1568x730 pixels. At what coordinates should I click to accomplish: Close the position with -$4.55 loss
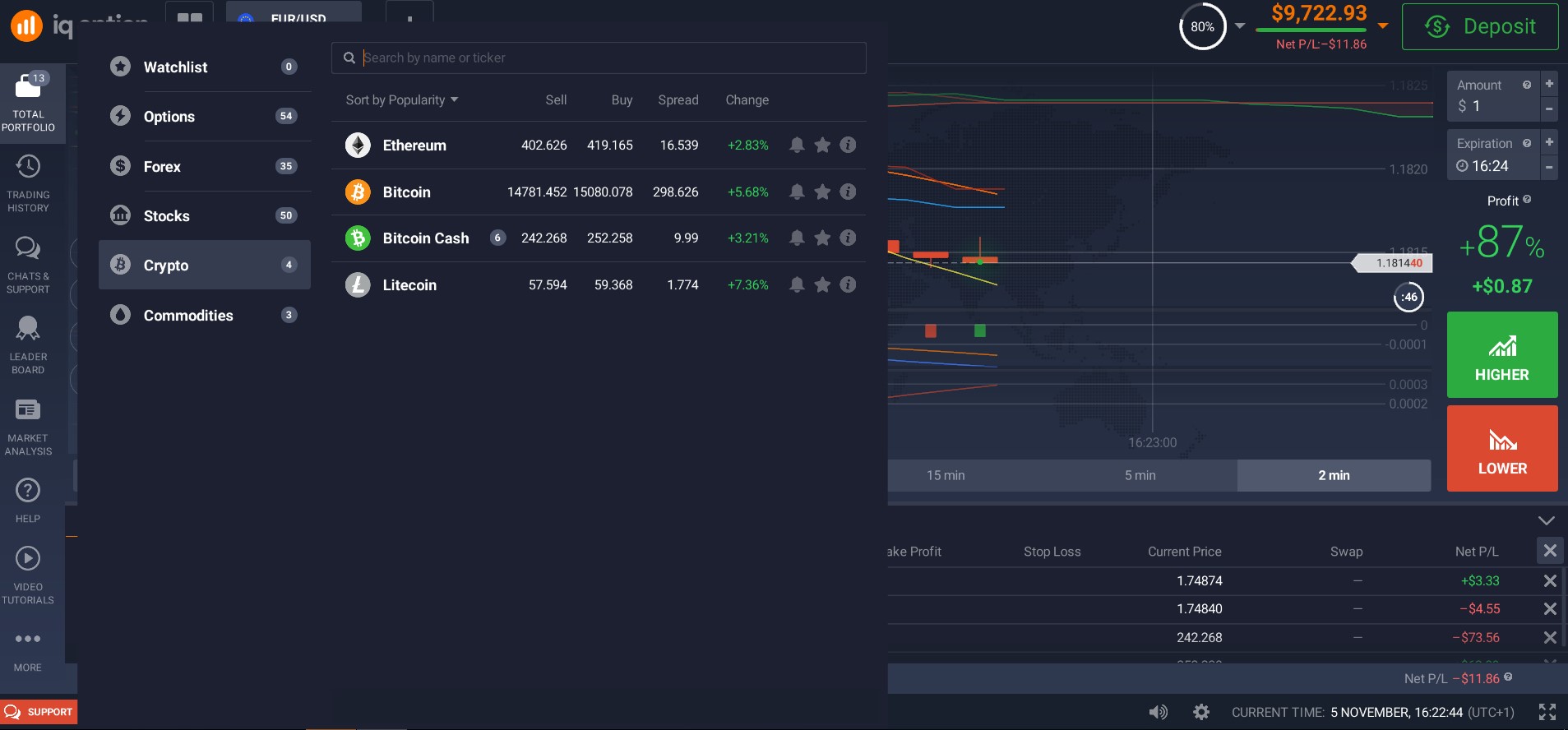(x=1550, y=608)
